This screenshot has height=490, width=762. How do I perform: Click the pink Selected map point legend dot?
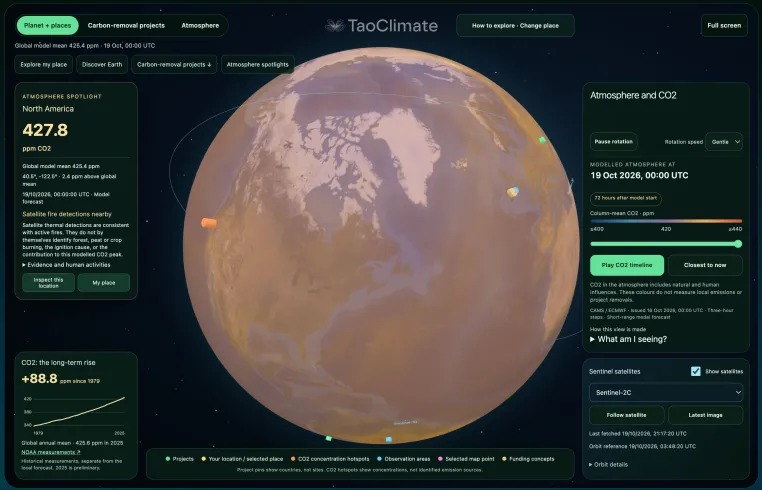[440, 459]
